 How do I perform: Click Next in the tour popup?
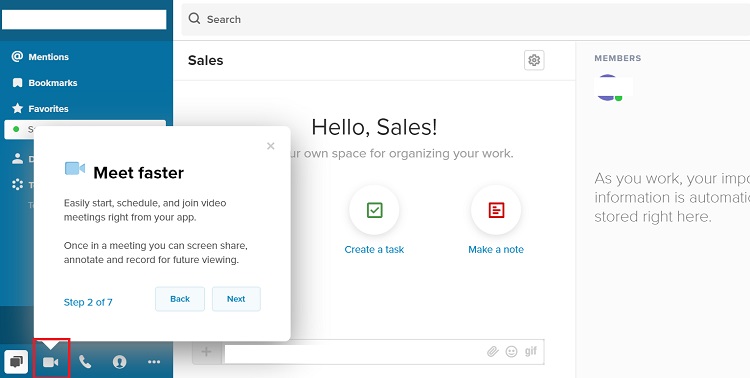(236, 299)
